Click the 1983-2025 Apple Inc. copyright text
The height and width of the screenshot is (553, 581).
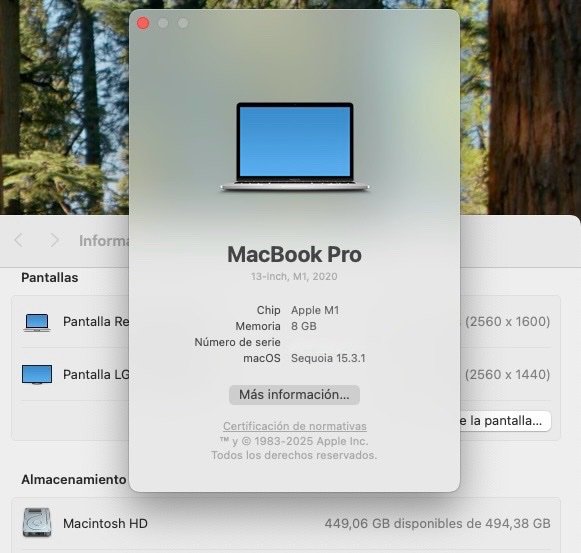[294, 441]
